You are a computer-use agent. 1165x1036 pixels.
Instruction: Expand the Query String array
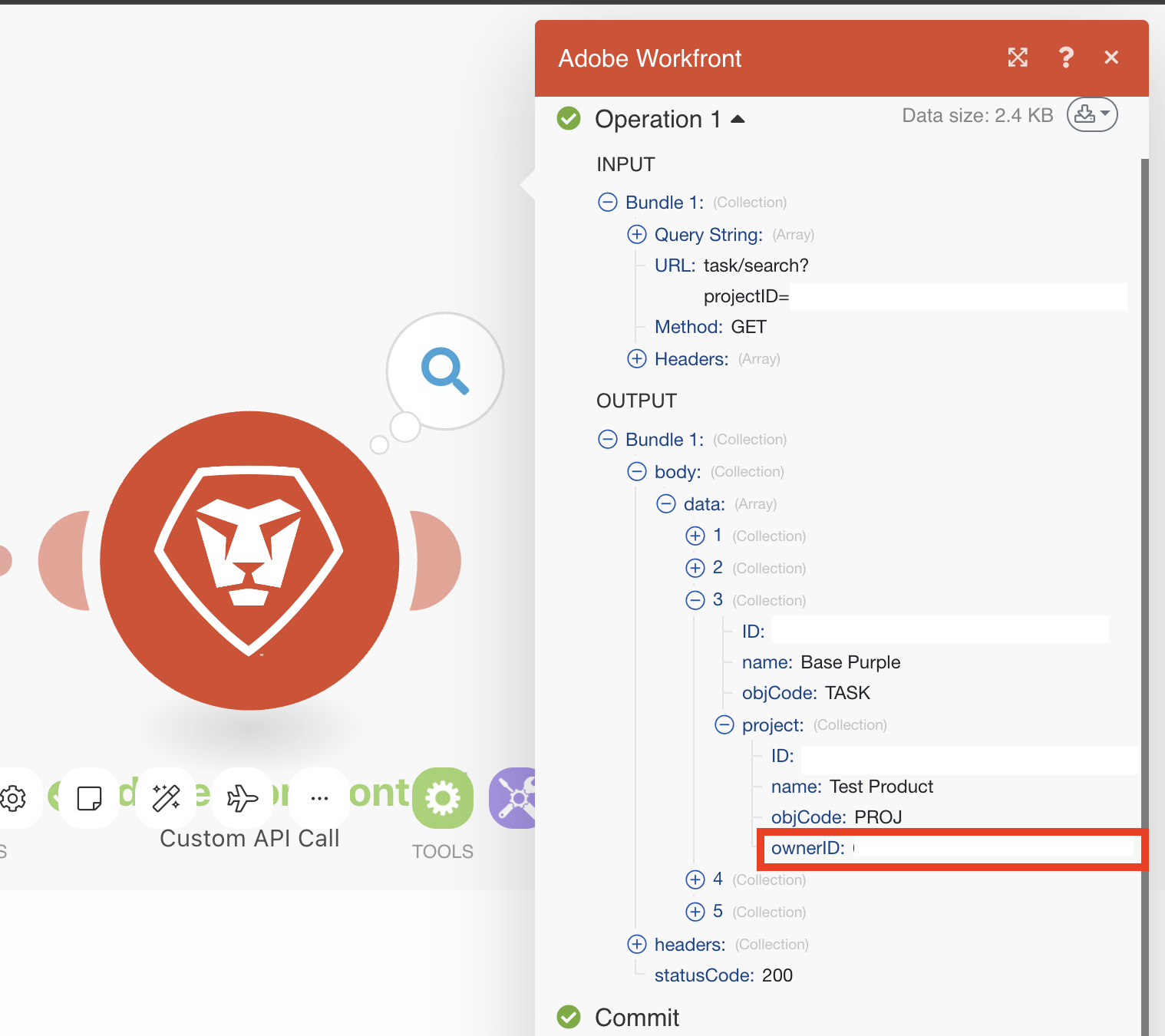pyautogui.click(x=637, y=234)
